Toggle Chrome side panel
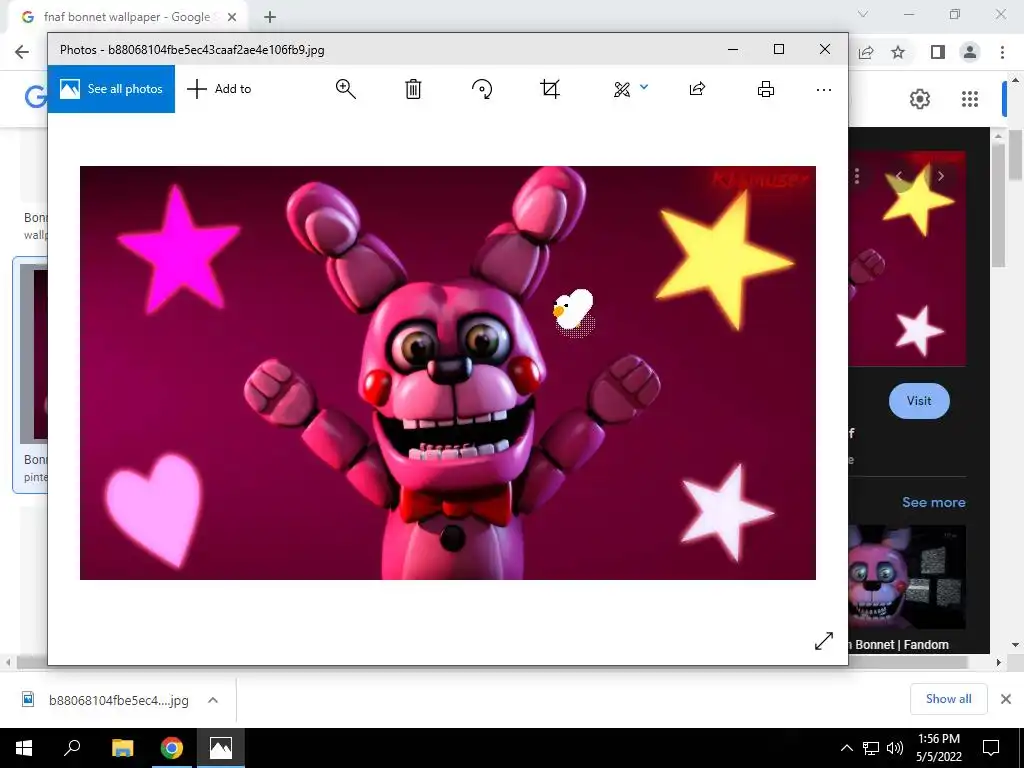 pos(938,52)
